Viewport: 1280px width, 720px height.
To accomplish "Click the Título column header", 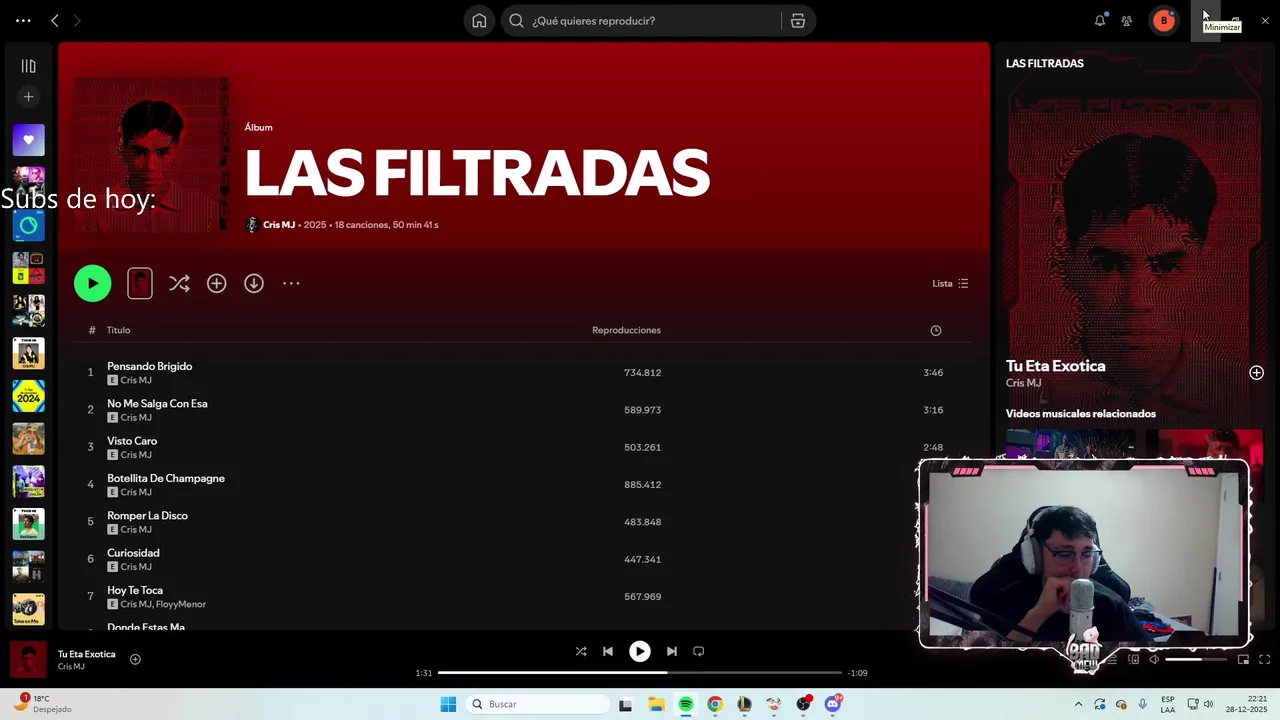I will [x=118, y=330].
